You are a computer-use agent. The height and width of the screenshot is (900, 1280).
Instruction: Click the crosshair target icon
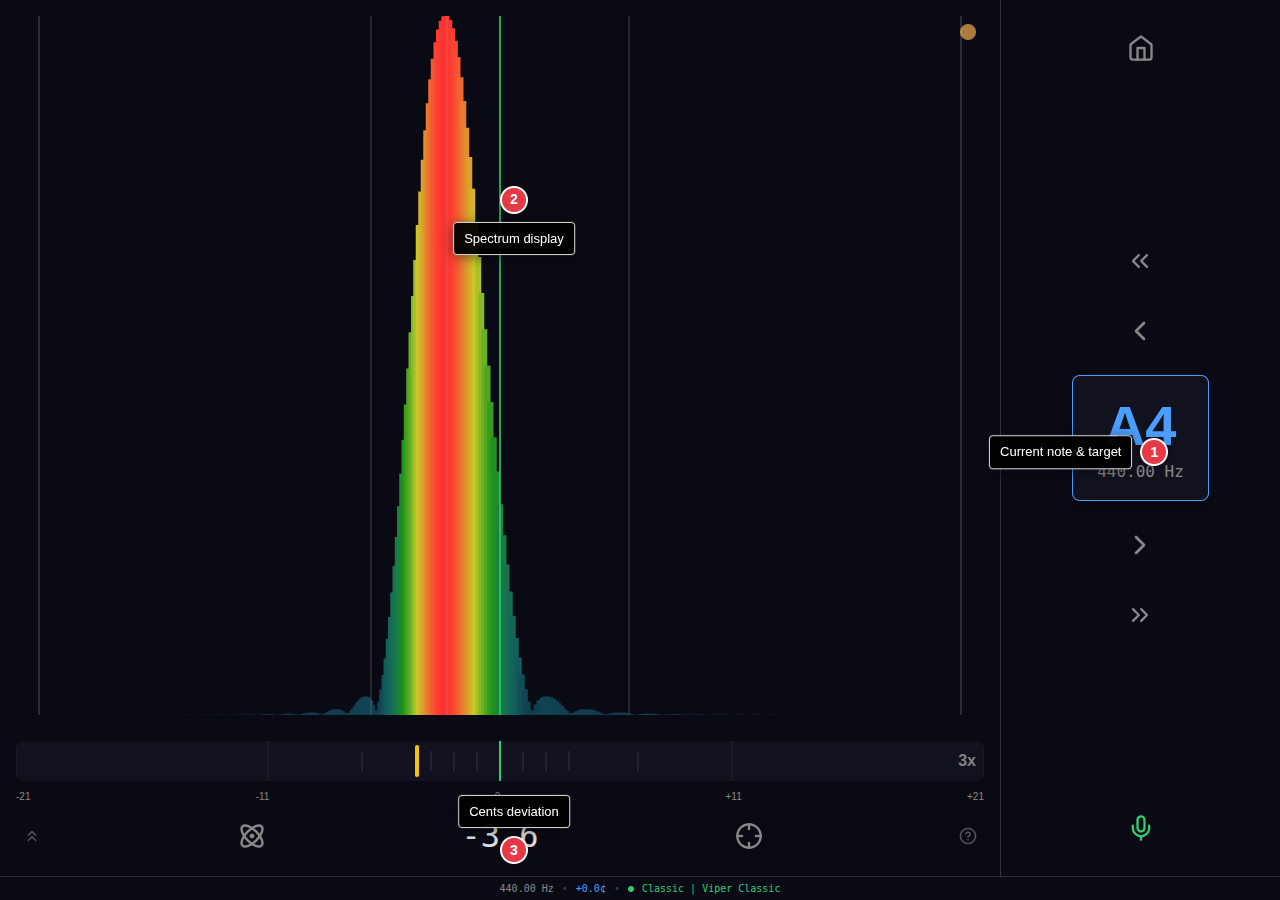pos(748,836)
